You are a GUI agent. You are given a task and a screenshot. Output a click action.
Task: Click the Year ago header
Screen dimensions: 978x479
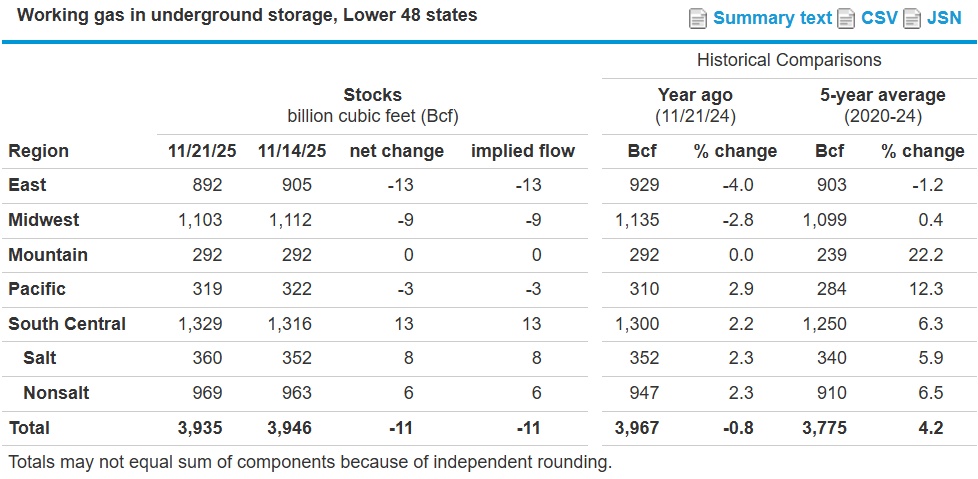[x=695, y=95]
